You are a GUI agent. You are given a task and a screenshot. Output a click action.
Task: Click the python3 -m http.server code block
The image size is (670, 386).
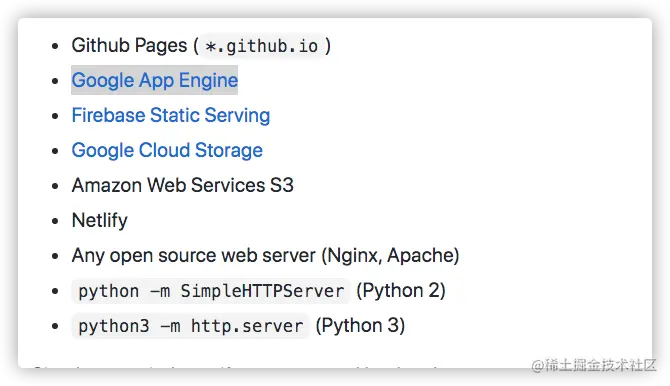coord(191,326)
